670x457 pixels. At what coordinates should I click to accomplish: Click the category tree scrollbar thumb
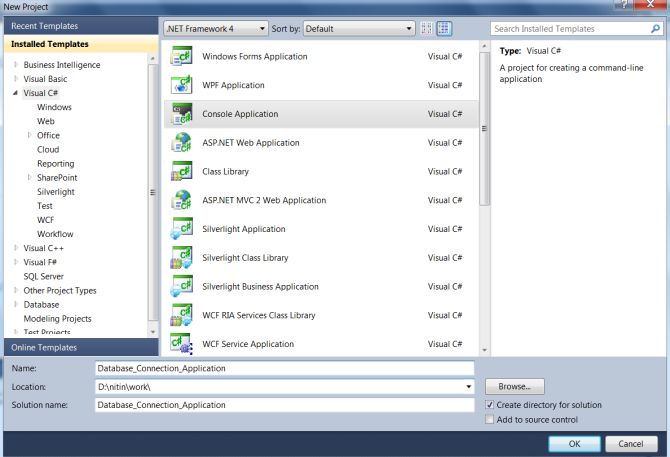(x=153, y=192)
